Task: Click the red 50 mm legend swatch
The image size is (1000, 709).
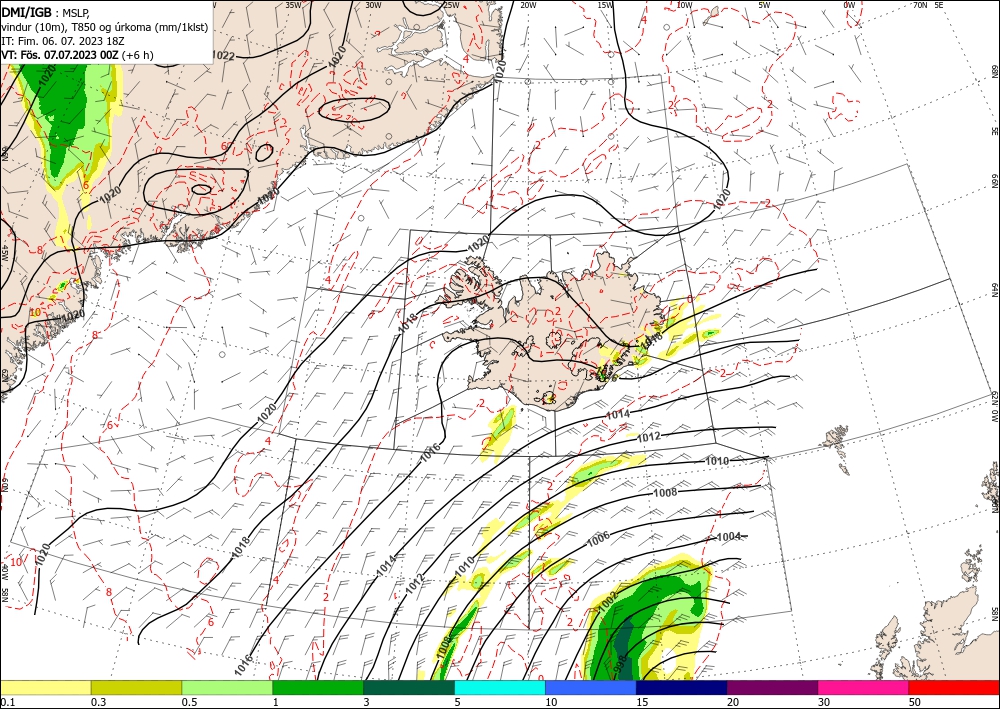Action: click(954, 687)
